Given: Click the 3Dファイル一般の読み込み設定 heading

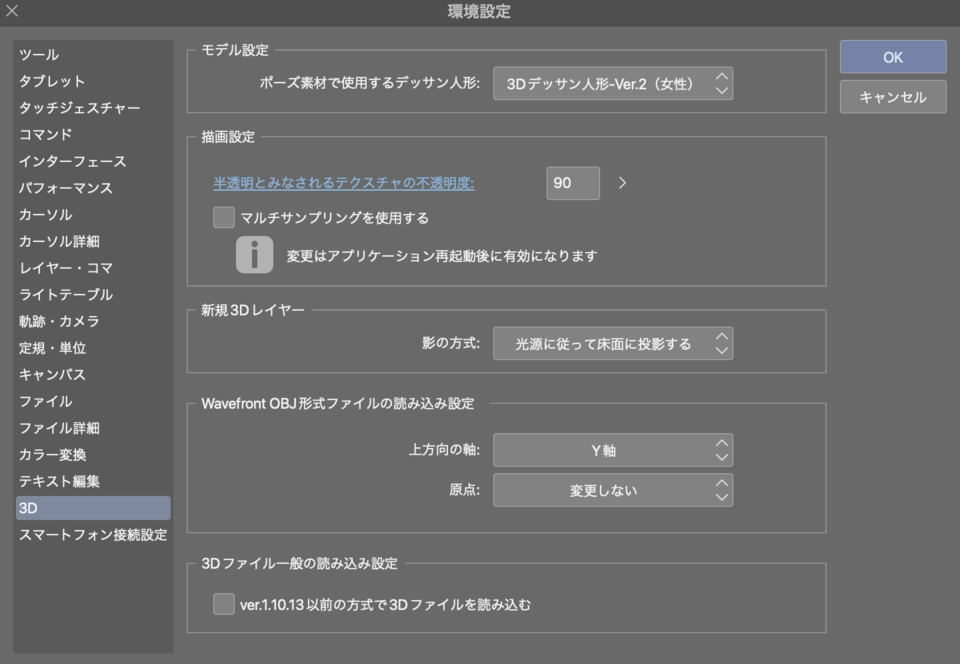Looking at the screenshot, I should (299, 563).
